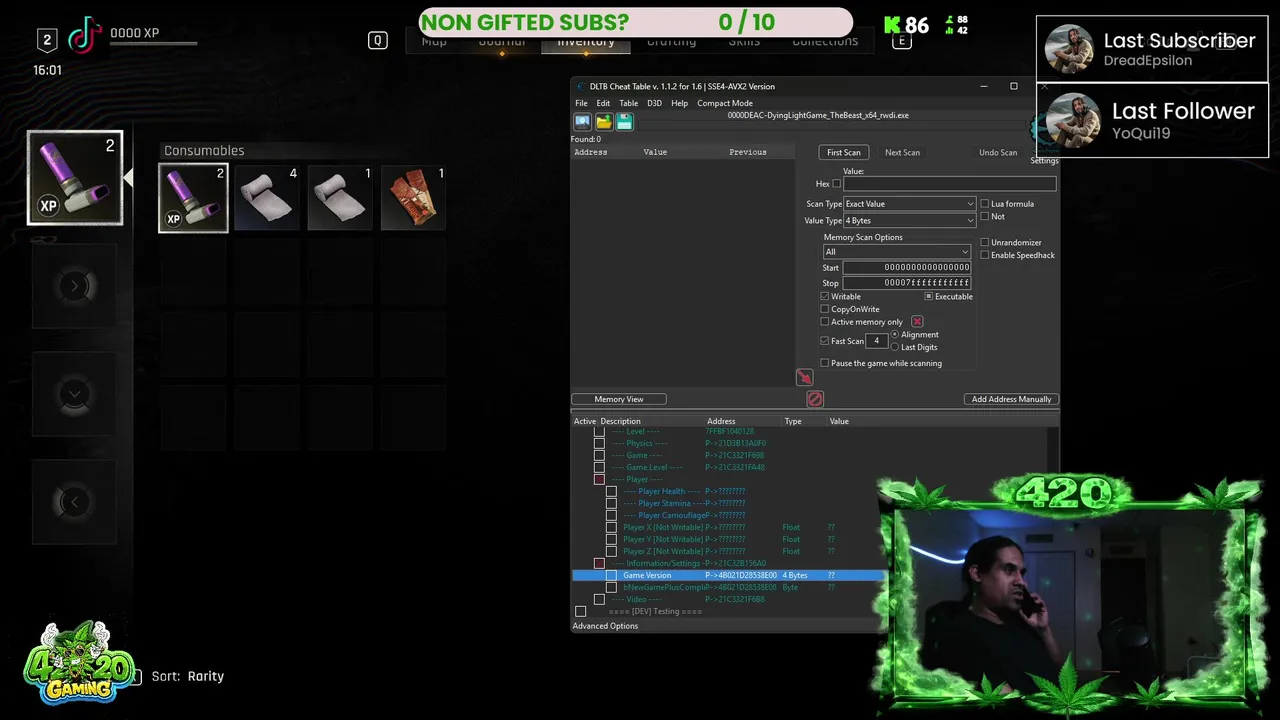The image size is (1280, 720).
Task: Click the First Scan button
Action: (x=843, y=152)
